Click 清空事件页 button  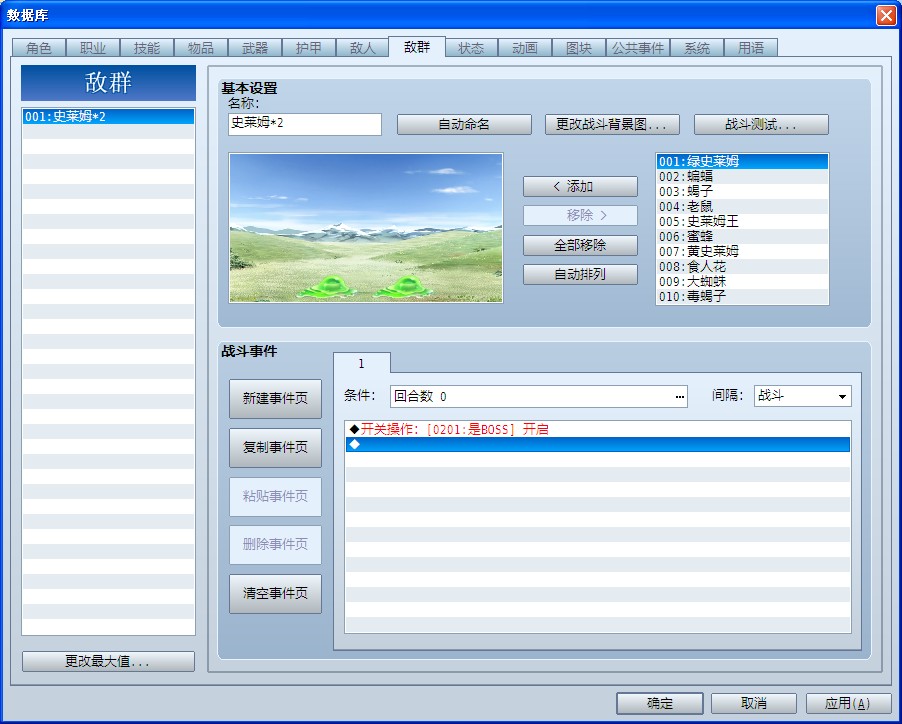[x=276, y=593]
